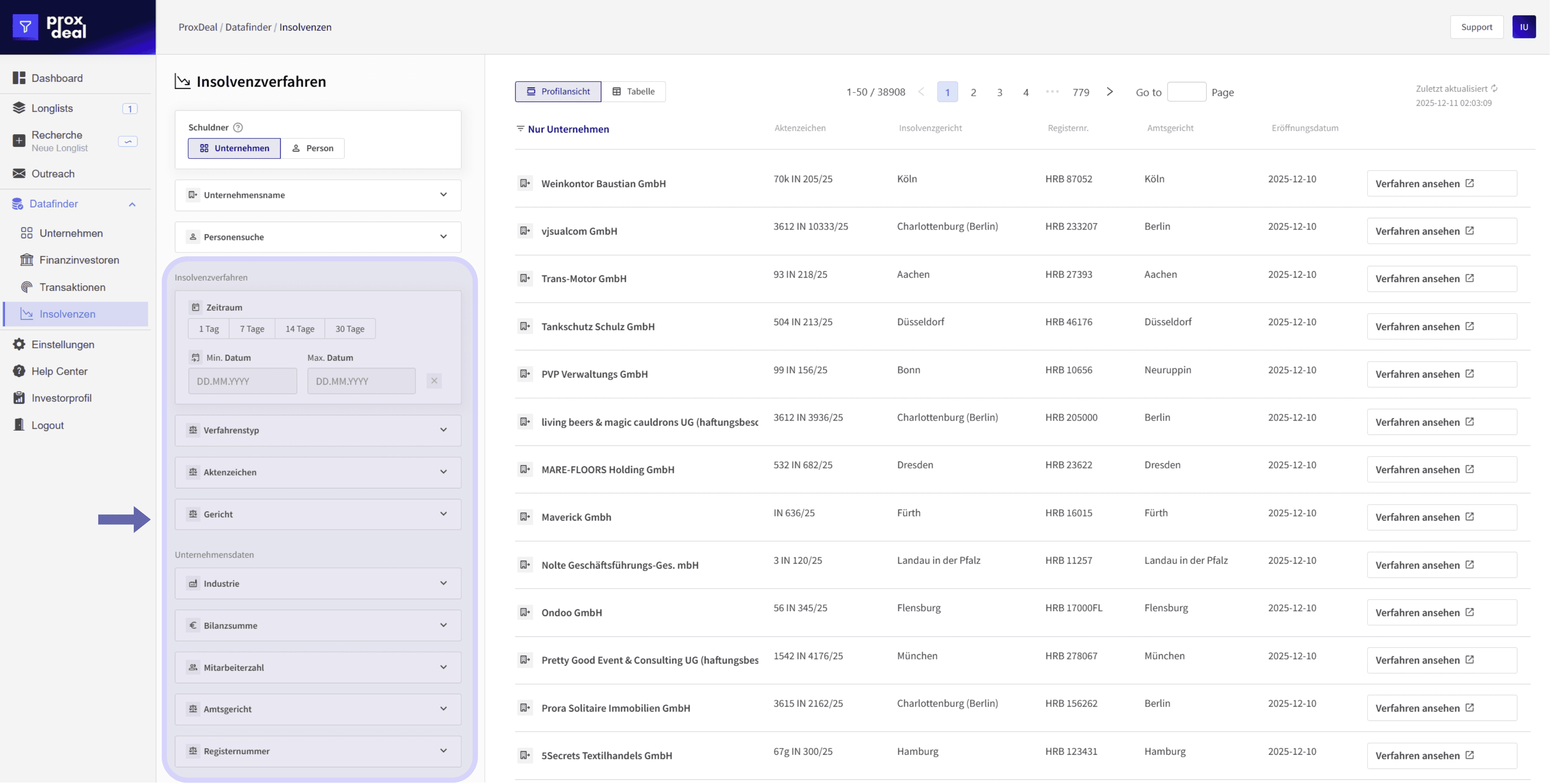Switch to the Tabelle view

click(634, 92)
